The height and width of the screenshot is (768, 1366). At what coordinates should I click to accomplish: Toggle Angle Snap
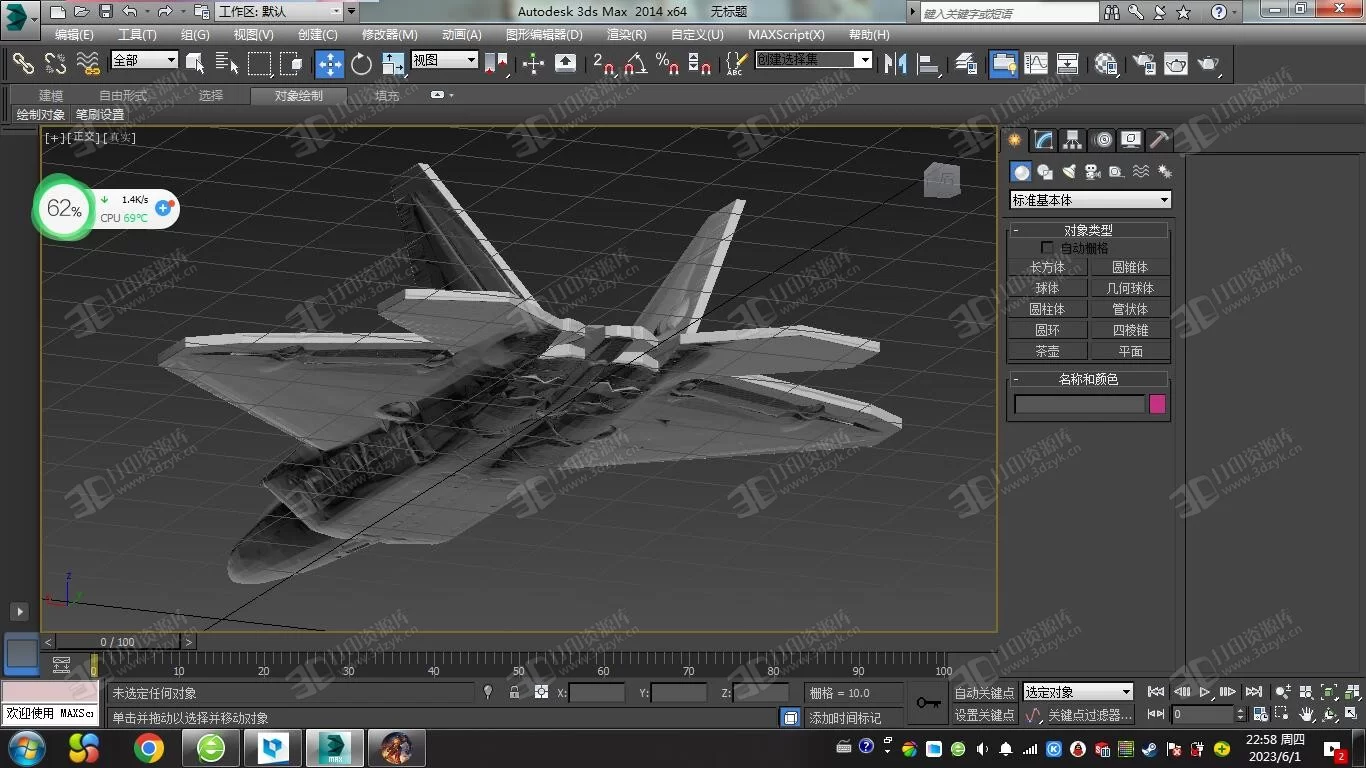[635, 63]
